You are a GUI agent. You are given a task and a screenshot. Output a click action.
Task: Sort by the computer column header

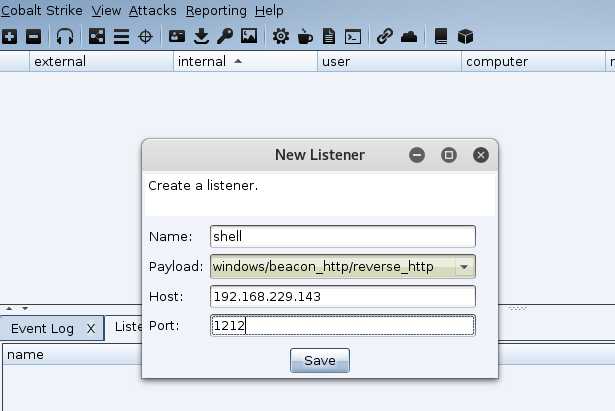(533, 62)
